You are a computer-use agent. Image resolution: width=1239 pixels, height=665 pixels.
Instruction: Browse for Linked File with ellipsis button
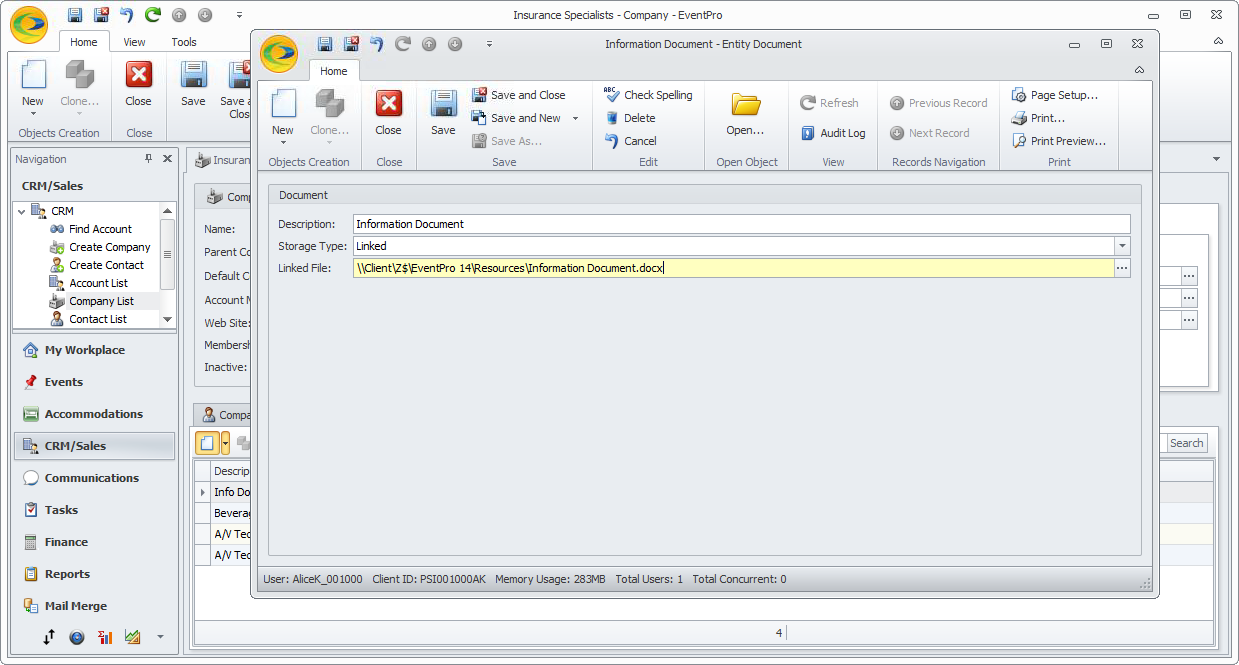coord(1122,268)
